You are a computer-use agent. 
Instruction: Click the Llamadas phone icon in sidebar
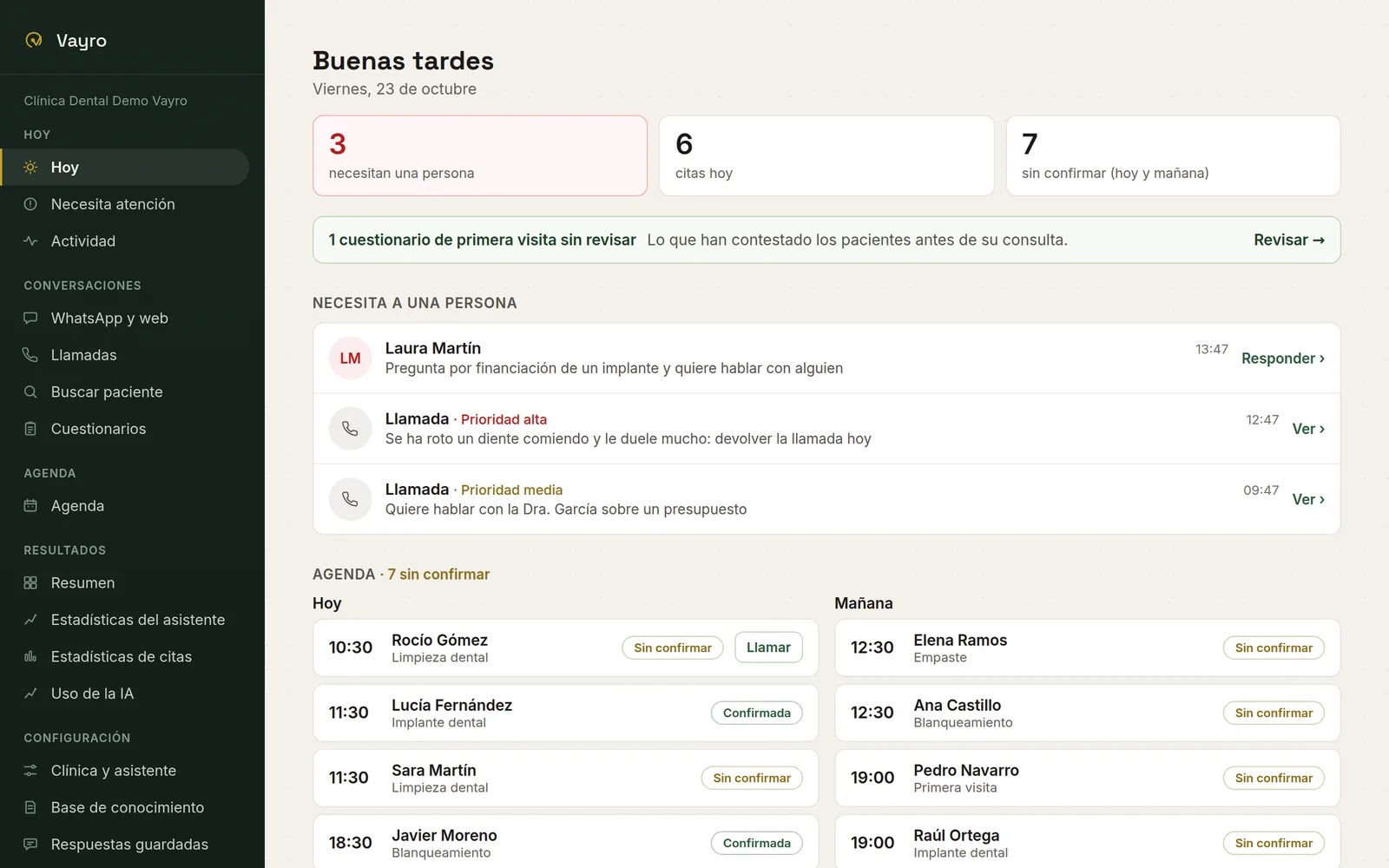coord(30,355)
